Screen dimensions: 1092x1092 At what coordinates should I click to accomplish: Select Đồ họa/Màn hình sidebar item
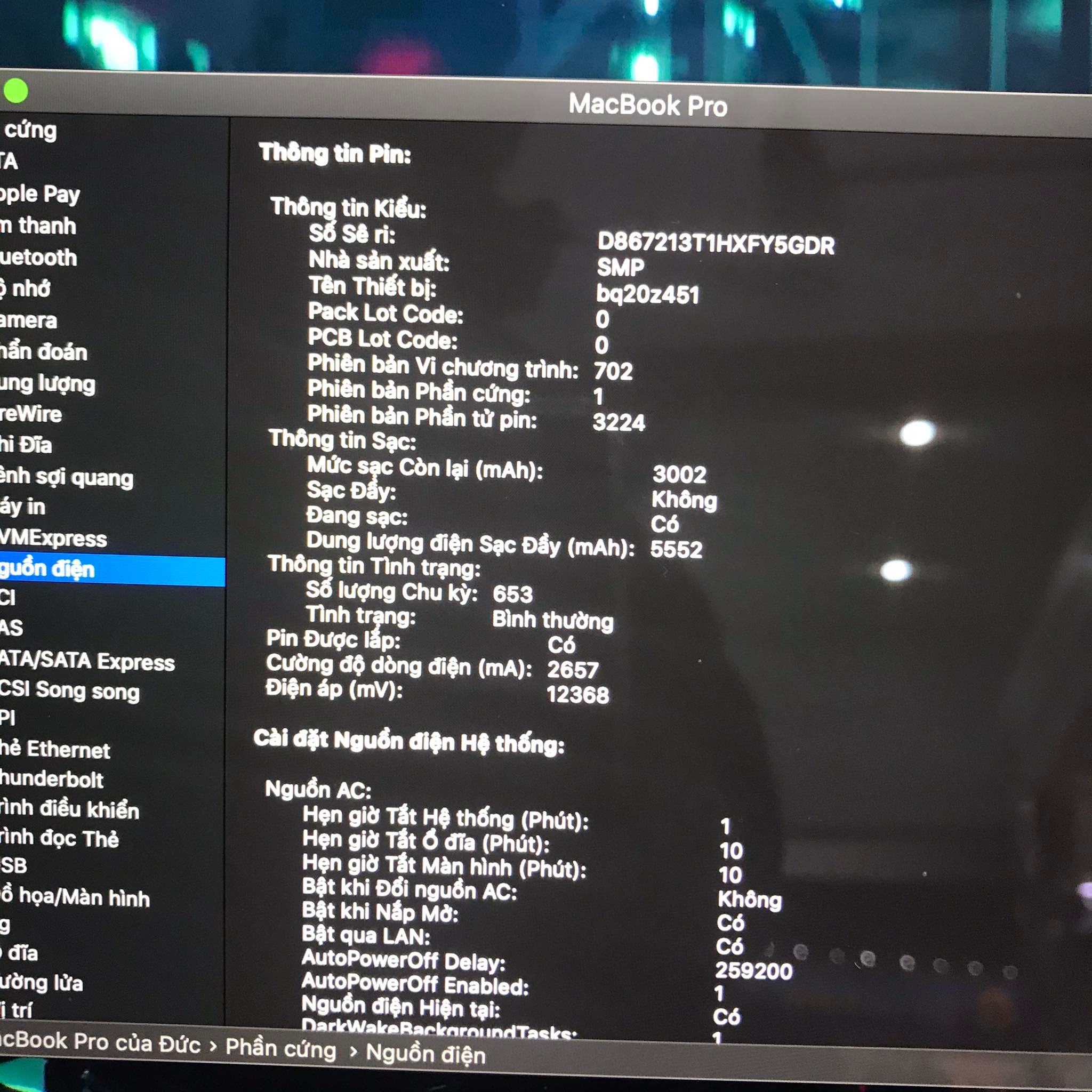(75, 897)
